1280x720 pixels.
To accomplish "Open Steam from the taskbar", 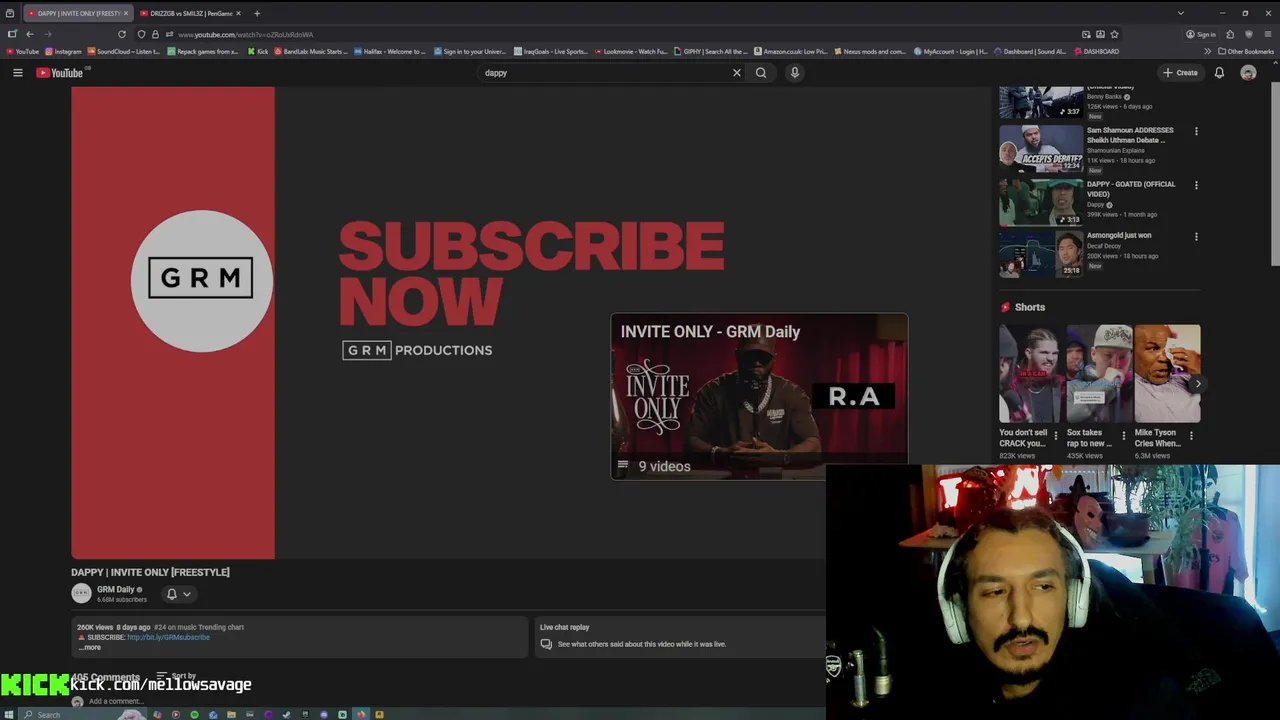I will click(286, 714).
